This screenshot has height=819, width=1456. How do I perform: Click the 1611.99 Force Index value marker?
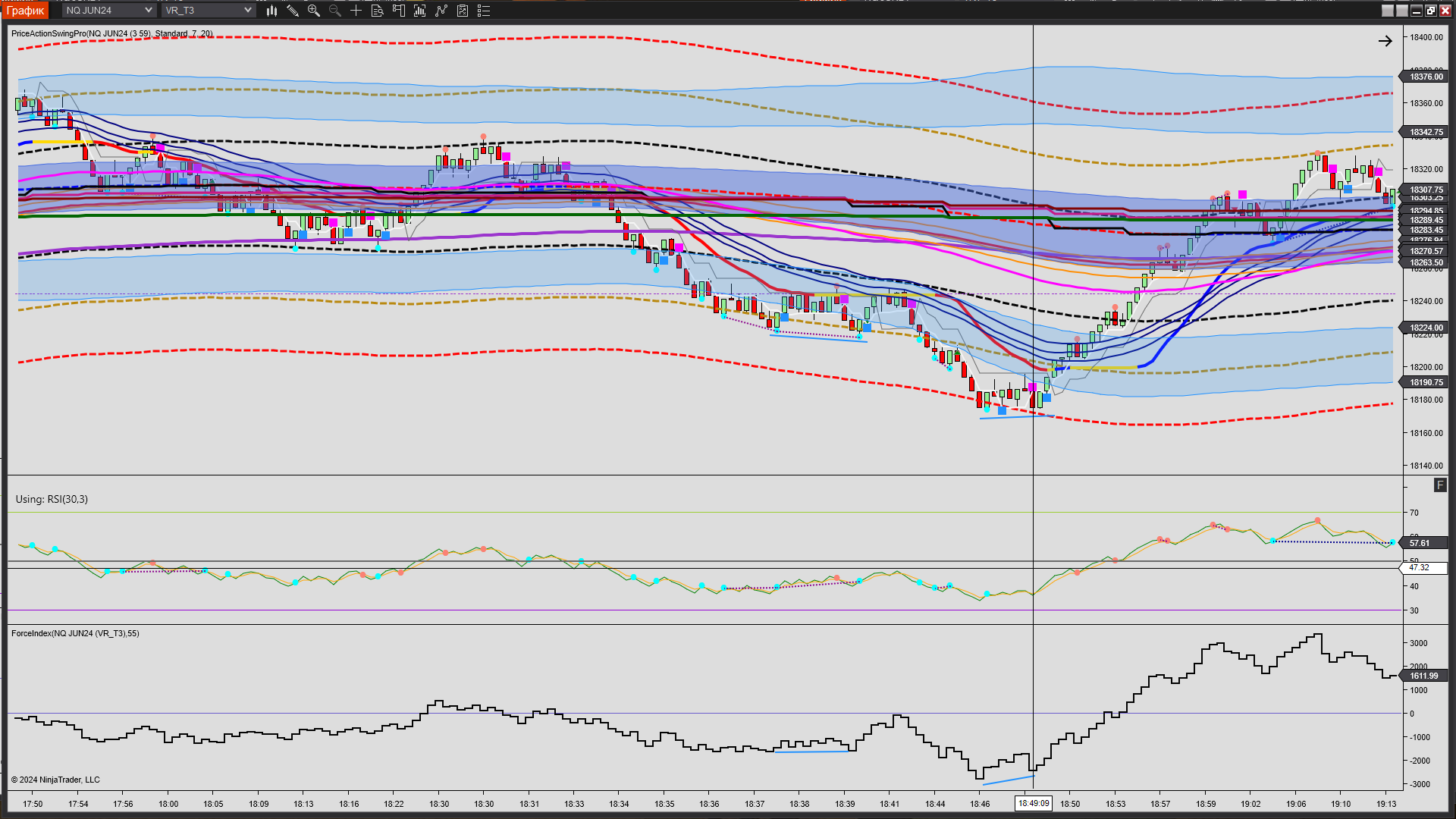tap(1424, 676)
